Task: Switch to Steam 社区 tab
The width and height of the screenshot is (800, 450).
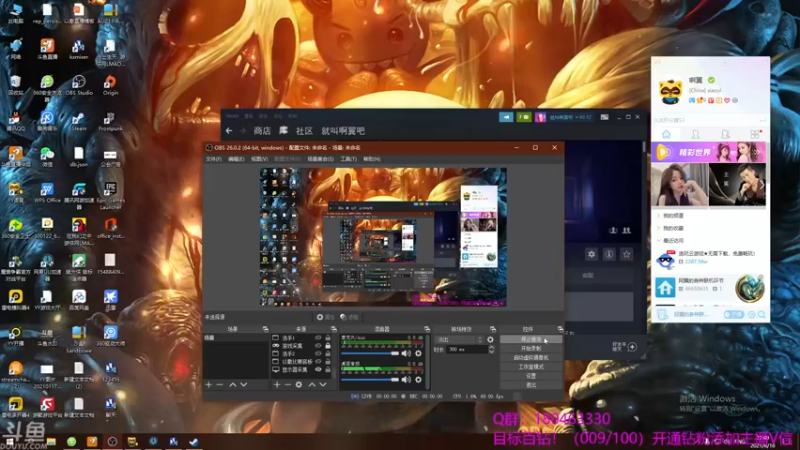Action: pyautogui.click(x=304, y=131)
